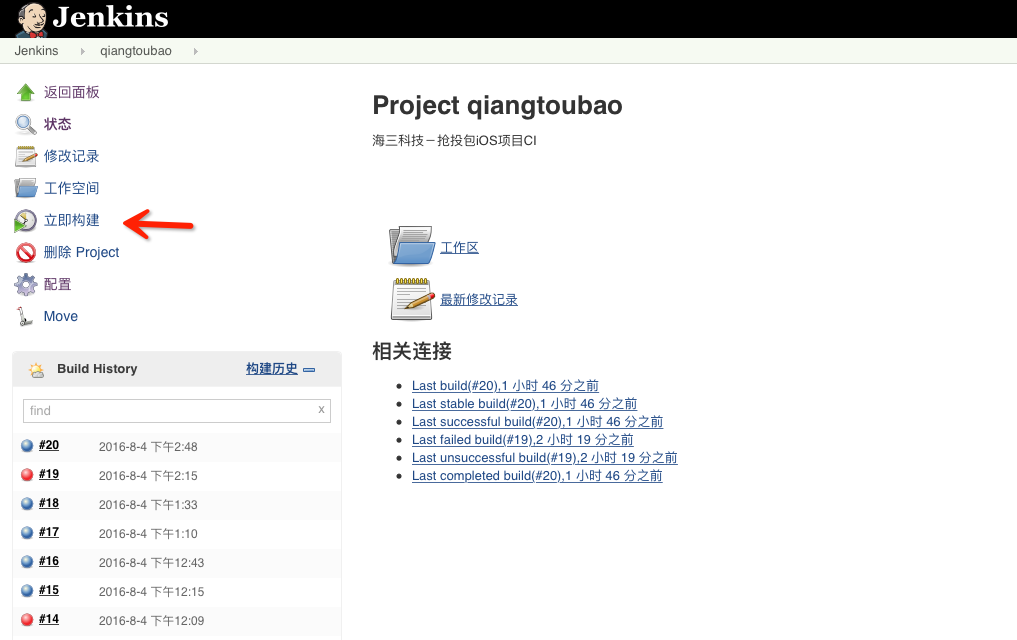Select Move in the sidebar
1017x640 pixels.
[60, 316]
